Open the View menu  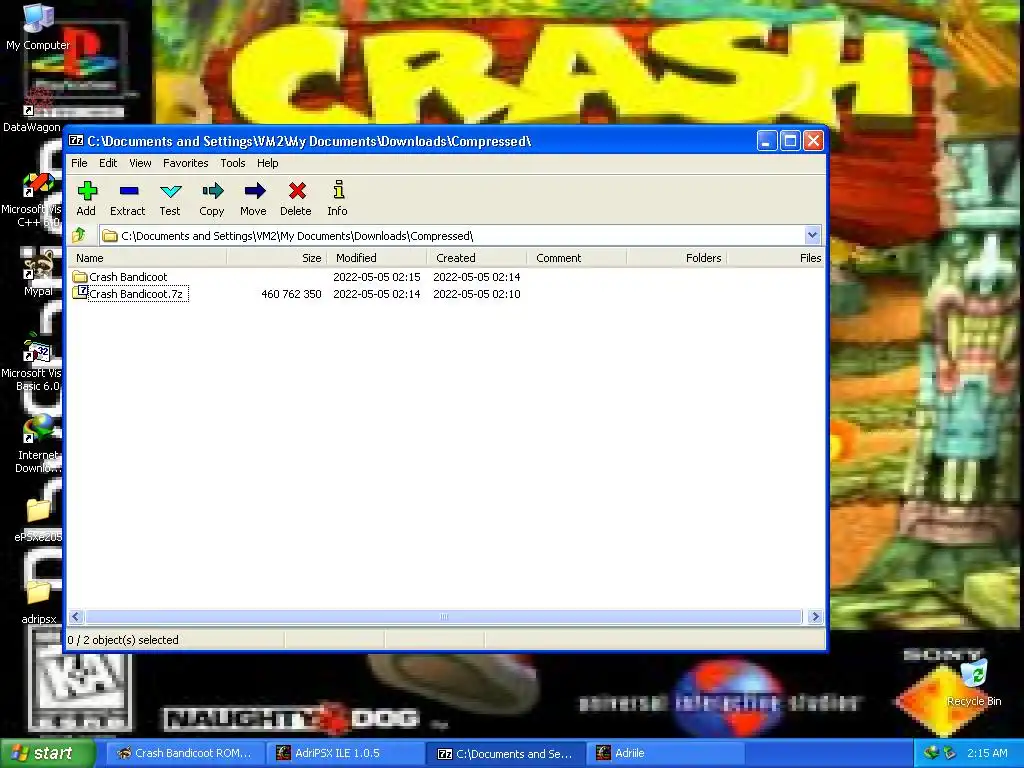[140, 163]
